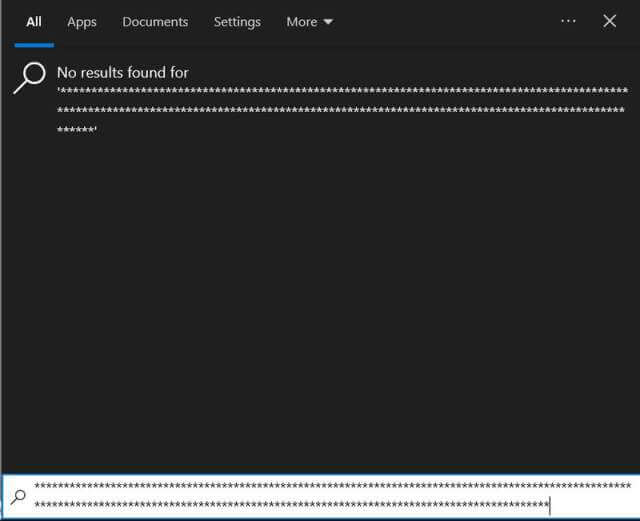This screenshot has width=640, height=521.
Task: Switch to the All search tab
Action: click(x=34, y=21)
